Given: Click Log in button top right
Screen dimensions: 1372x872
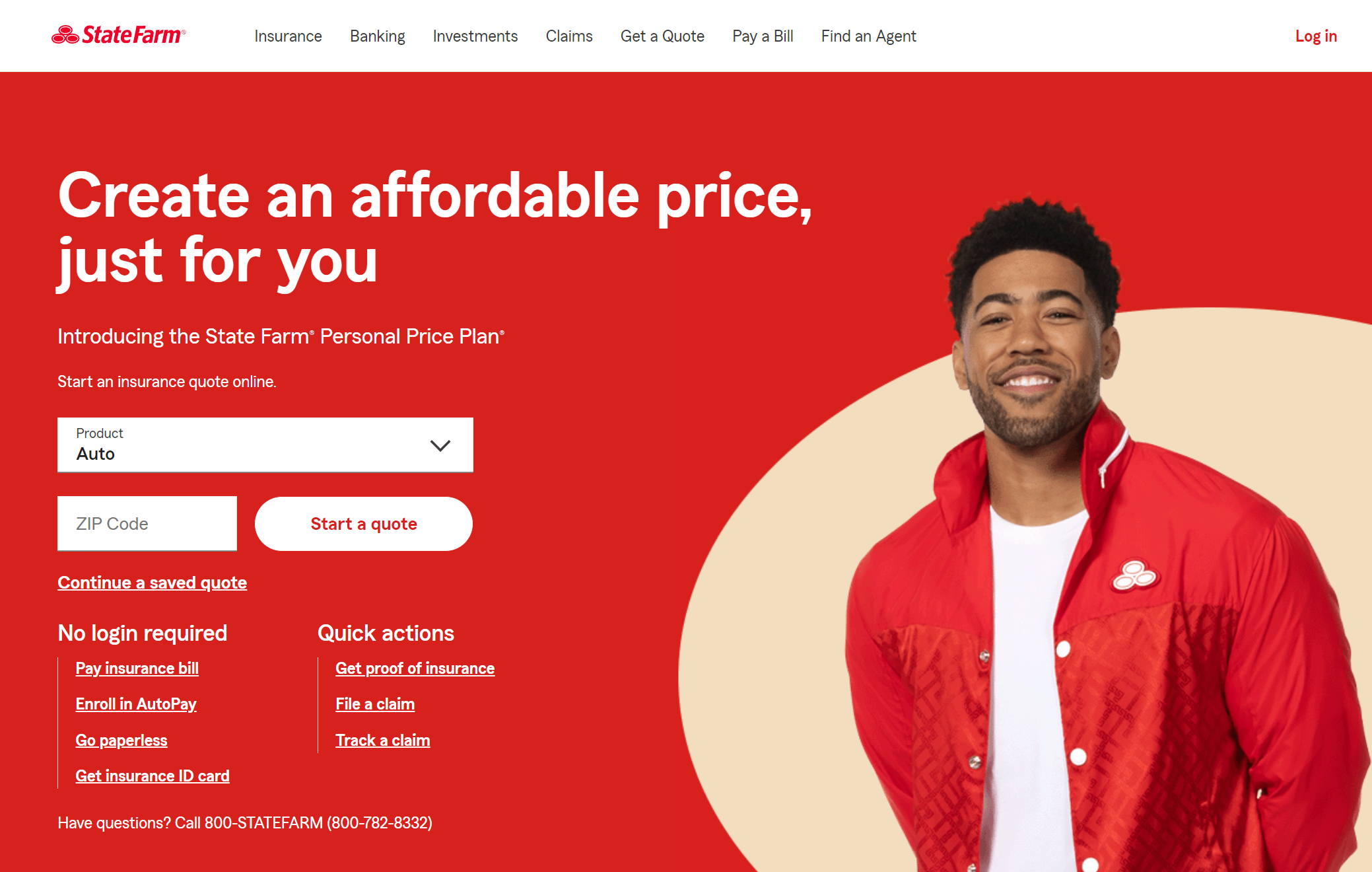Looking at the screenshot, I should [x=1315, y=36].
